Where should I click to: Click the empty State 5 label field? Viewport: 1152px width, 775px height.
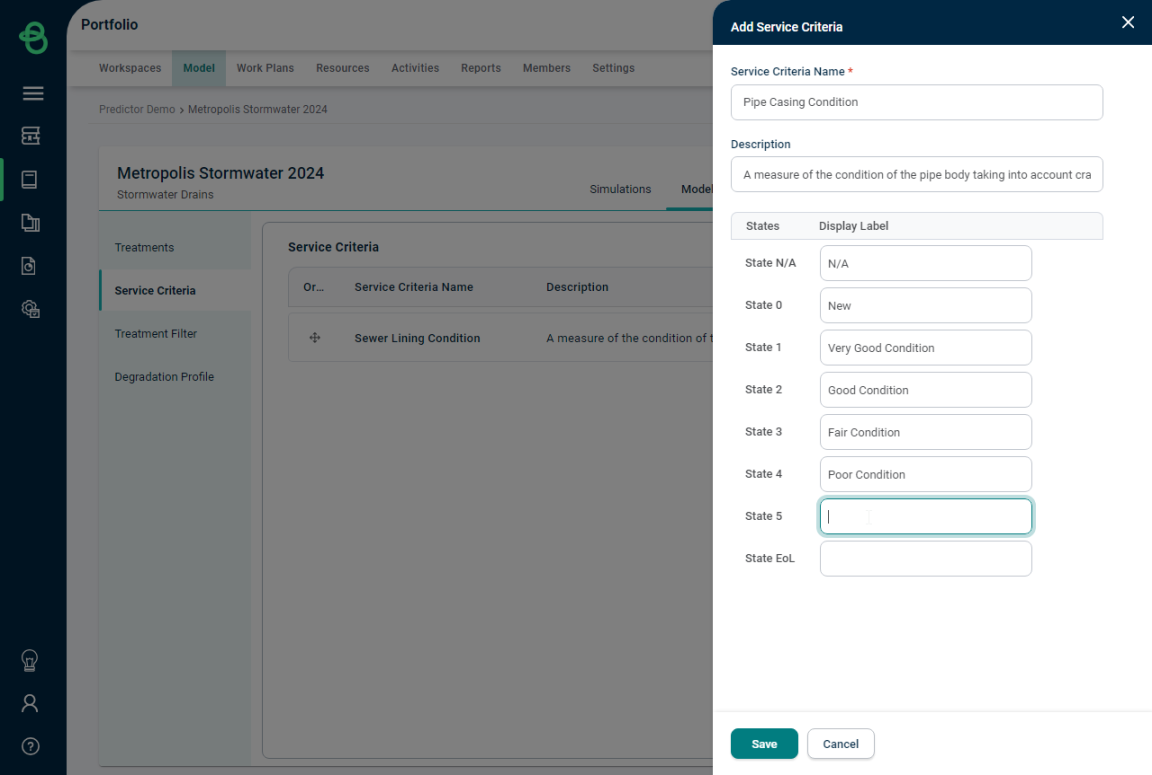coord(926,516)
